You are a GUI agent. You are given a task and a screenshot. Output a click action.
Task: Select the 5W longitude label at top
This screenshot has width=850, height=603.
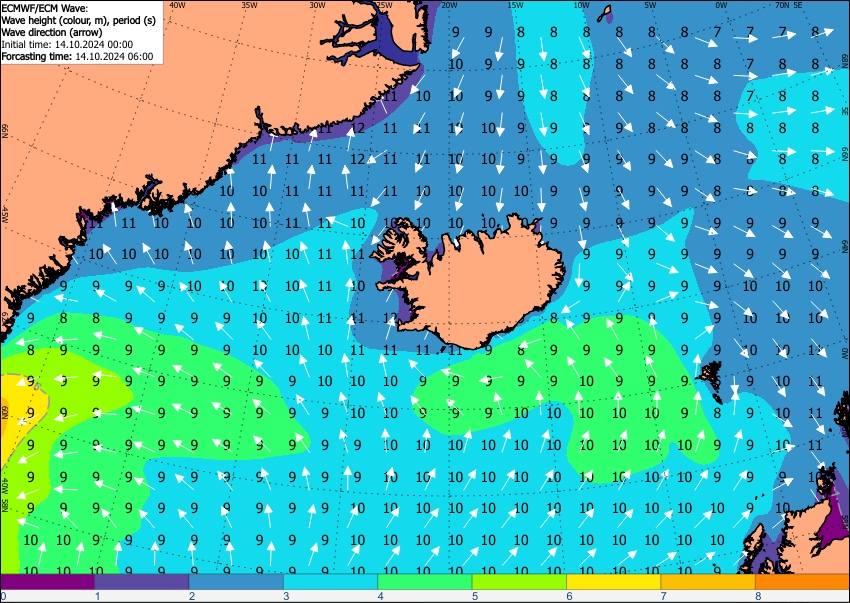coord(650,5)
